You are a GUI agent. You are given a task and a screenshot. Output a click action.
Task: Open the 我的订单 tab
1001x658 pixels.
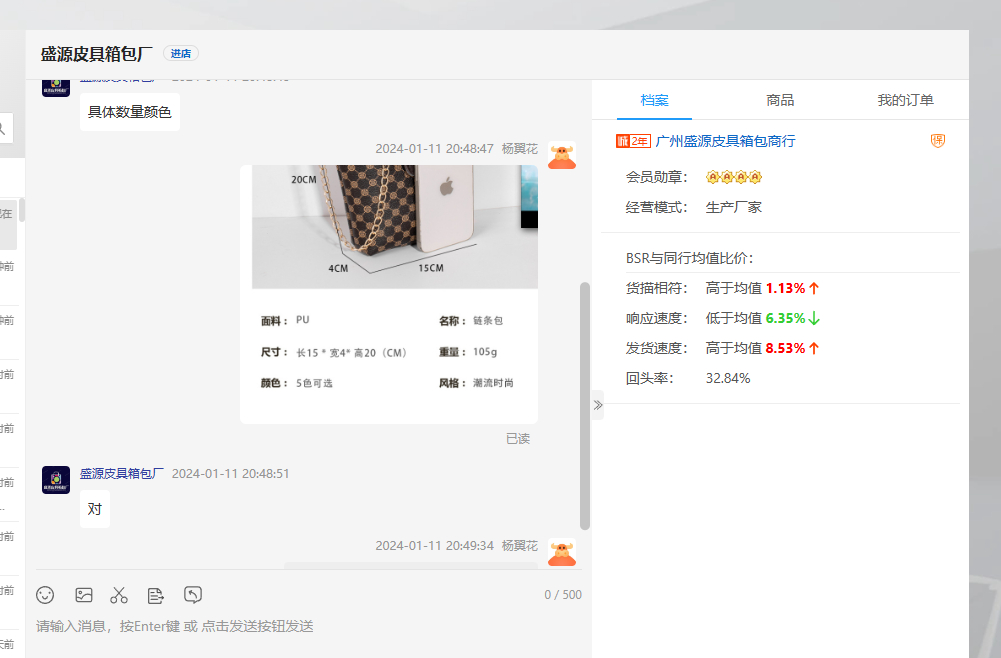coord(905,100)
